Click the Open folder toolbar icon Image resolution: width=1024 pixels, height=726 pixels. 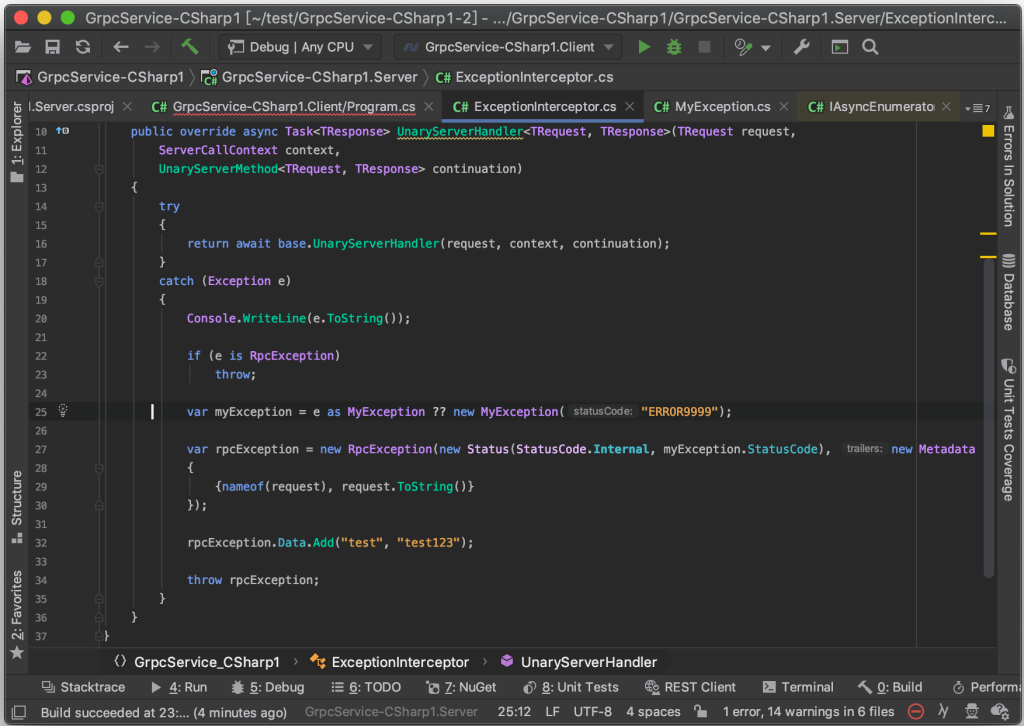click(x=23, y=47)
